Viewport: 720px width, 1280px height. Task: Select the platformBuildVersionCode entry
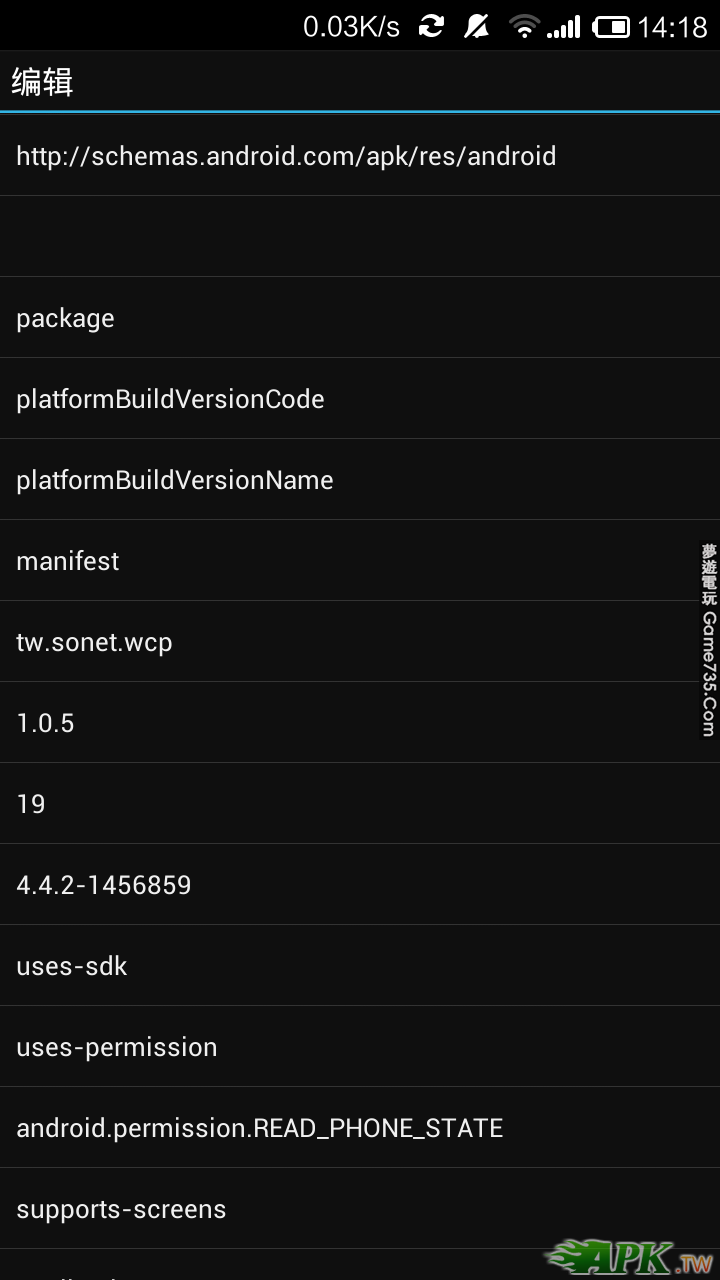pyautogui.click(x=170, y=399)
